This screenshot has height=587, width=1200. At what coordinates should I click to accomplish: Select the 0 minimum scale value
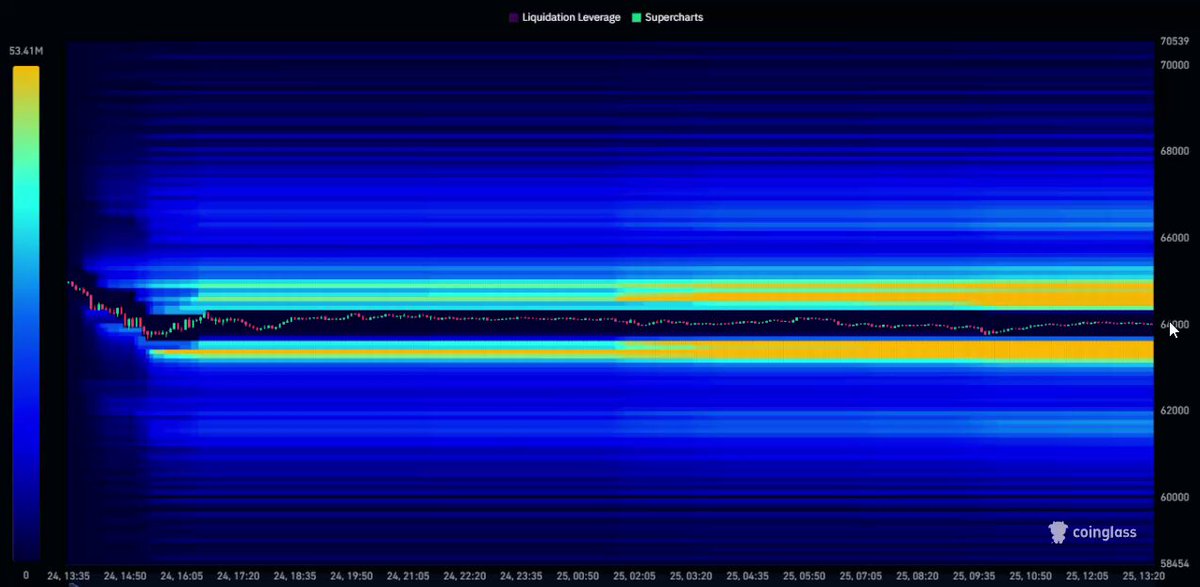pyautogui.click(x=26, y=575)
